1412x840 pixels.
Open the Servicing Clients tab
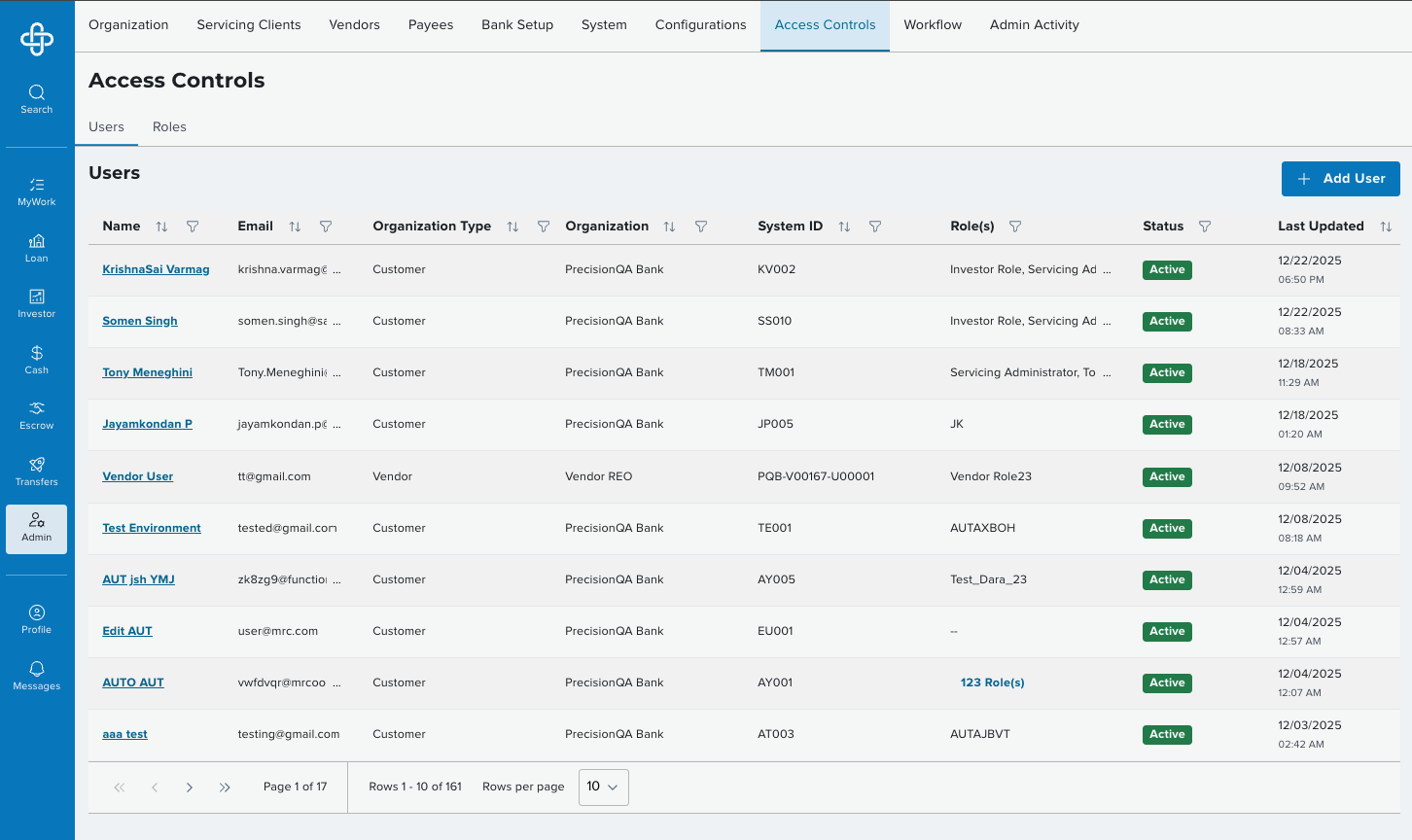pyautogui.click(x=249, y=25)
